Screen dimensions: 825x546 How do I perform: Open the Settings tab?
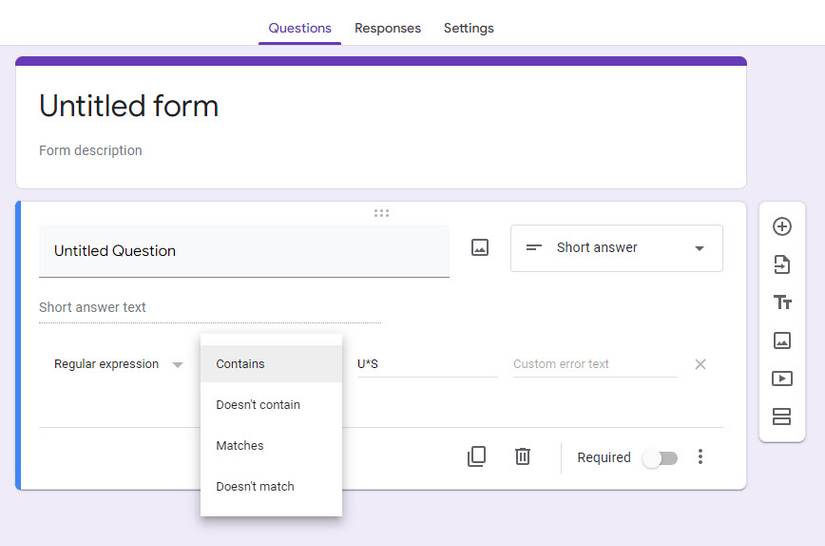click(x=468, y=28)
